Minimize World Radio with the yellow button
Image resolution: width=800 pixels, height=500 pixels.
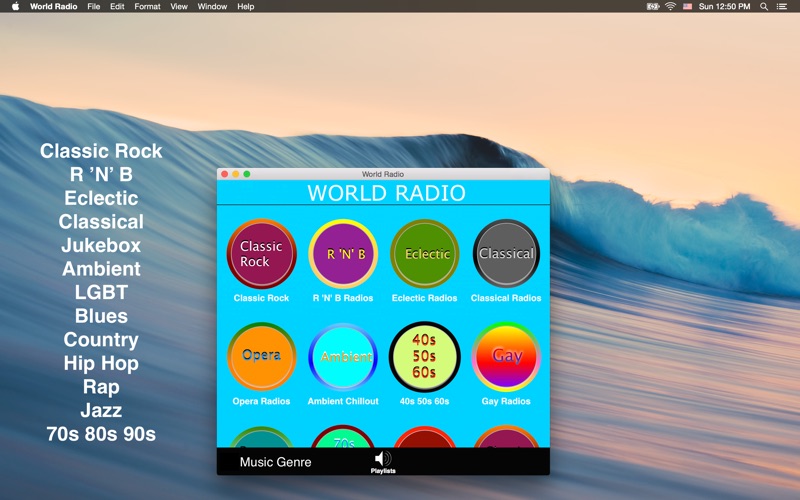point(236,174)
